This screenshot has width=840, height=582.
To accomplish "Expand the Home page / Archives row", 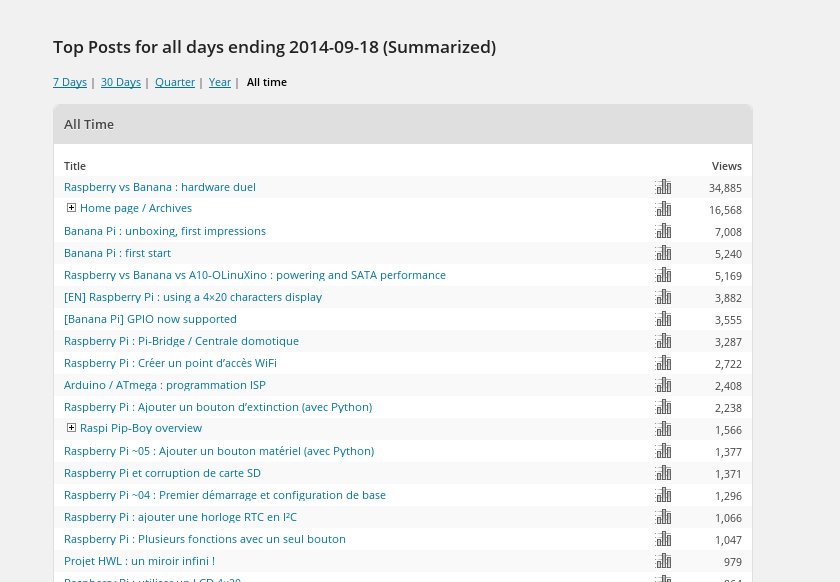I will [x=71, y=208].
